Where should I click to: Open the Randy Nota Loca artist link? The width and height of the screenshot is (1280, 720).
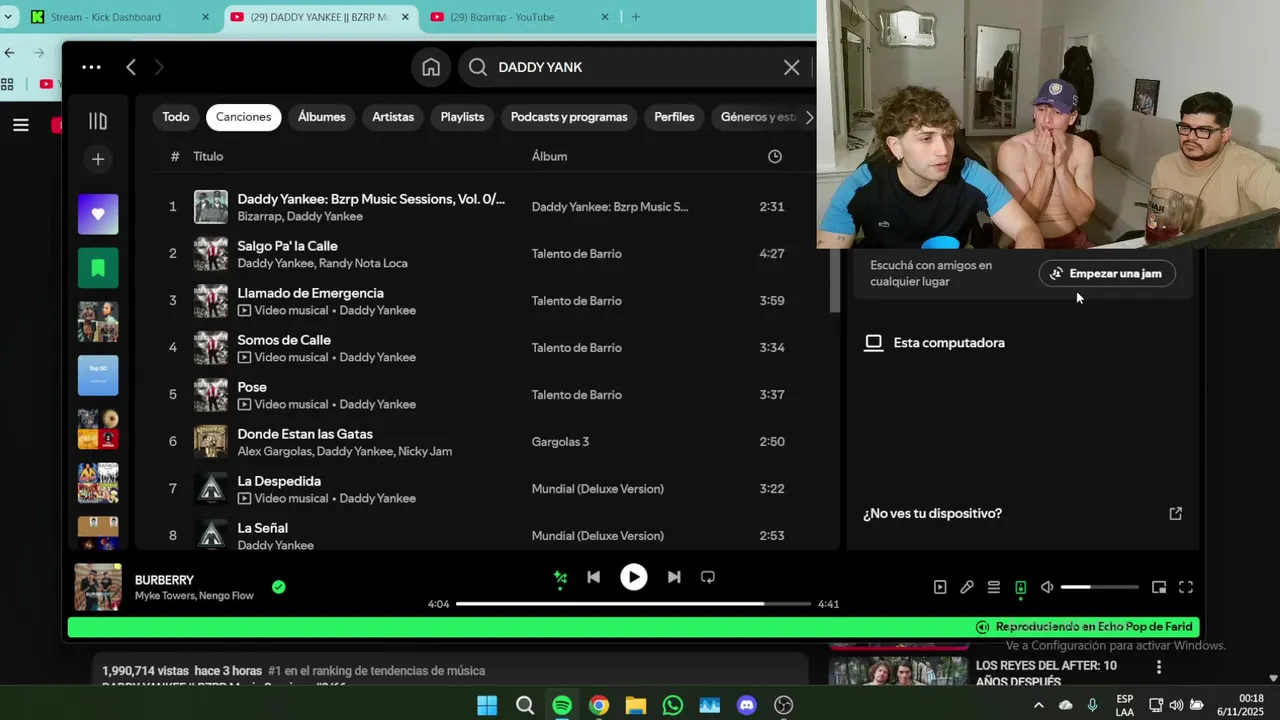[364, 264]
